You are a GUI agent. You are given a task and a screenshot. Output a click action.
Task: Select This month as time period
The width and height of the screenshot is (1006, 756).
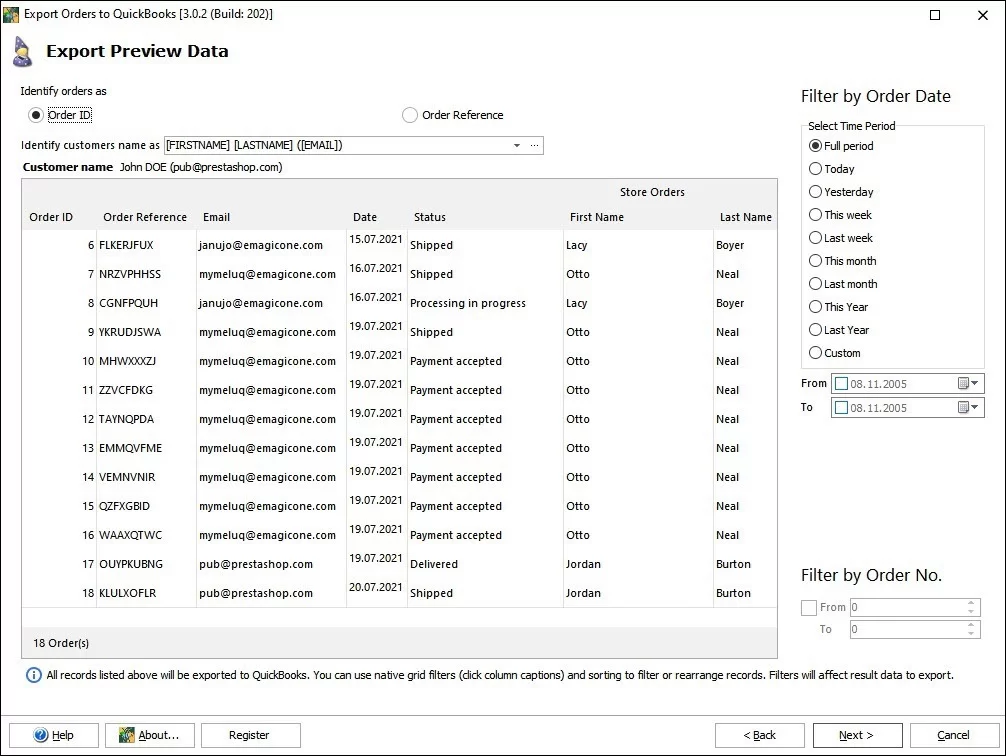pos(816,261)
